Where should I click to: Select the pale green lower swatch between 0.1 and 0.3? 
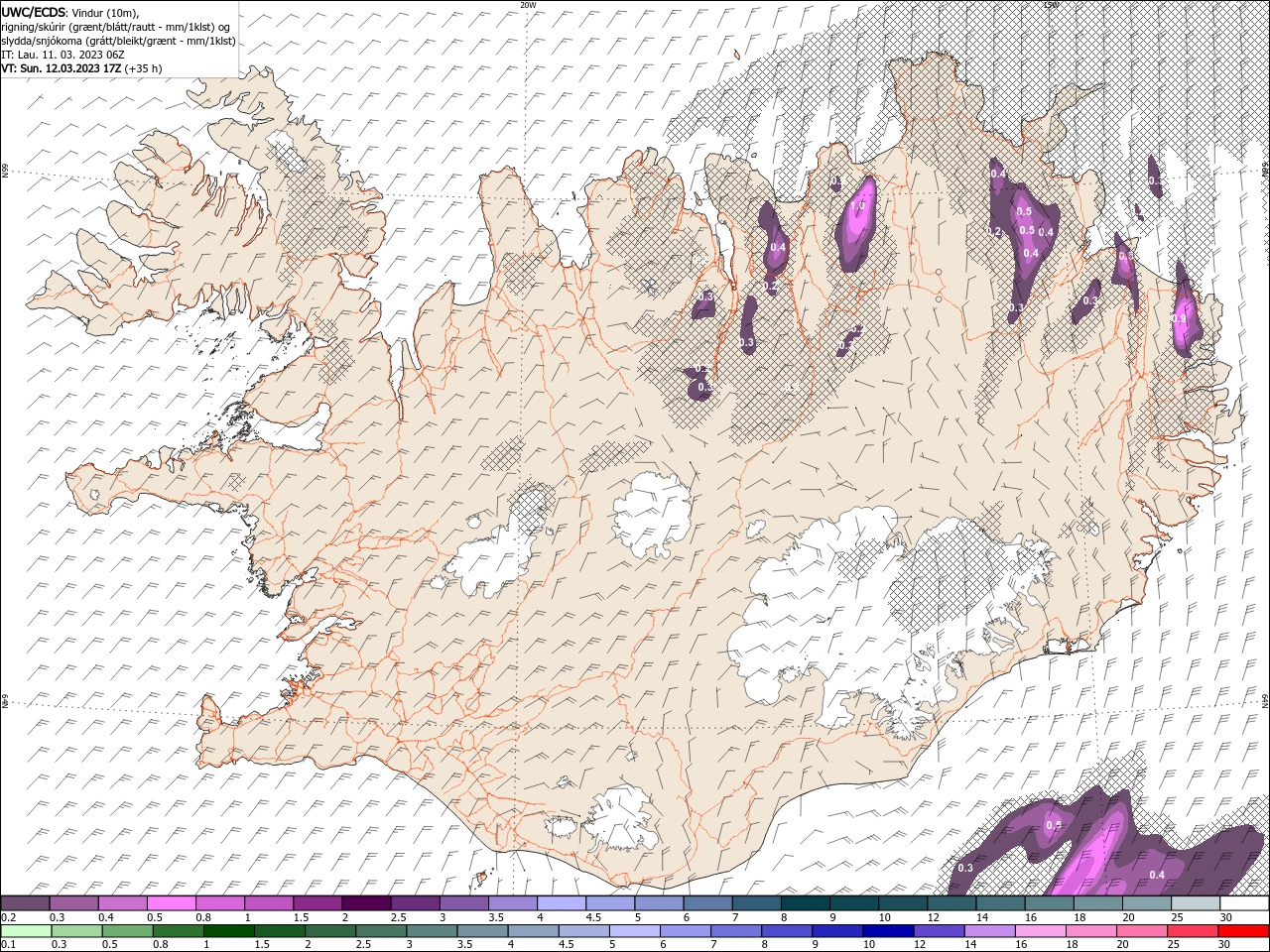click(x=26, y=931)
